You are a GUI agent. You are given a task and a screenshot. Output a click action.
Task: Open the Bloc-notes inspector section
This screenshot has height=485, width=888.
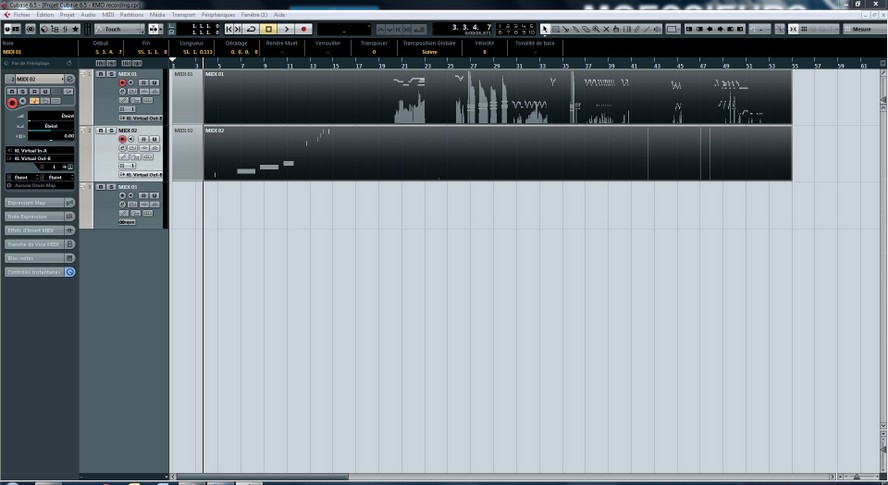point(34,258)
